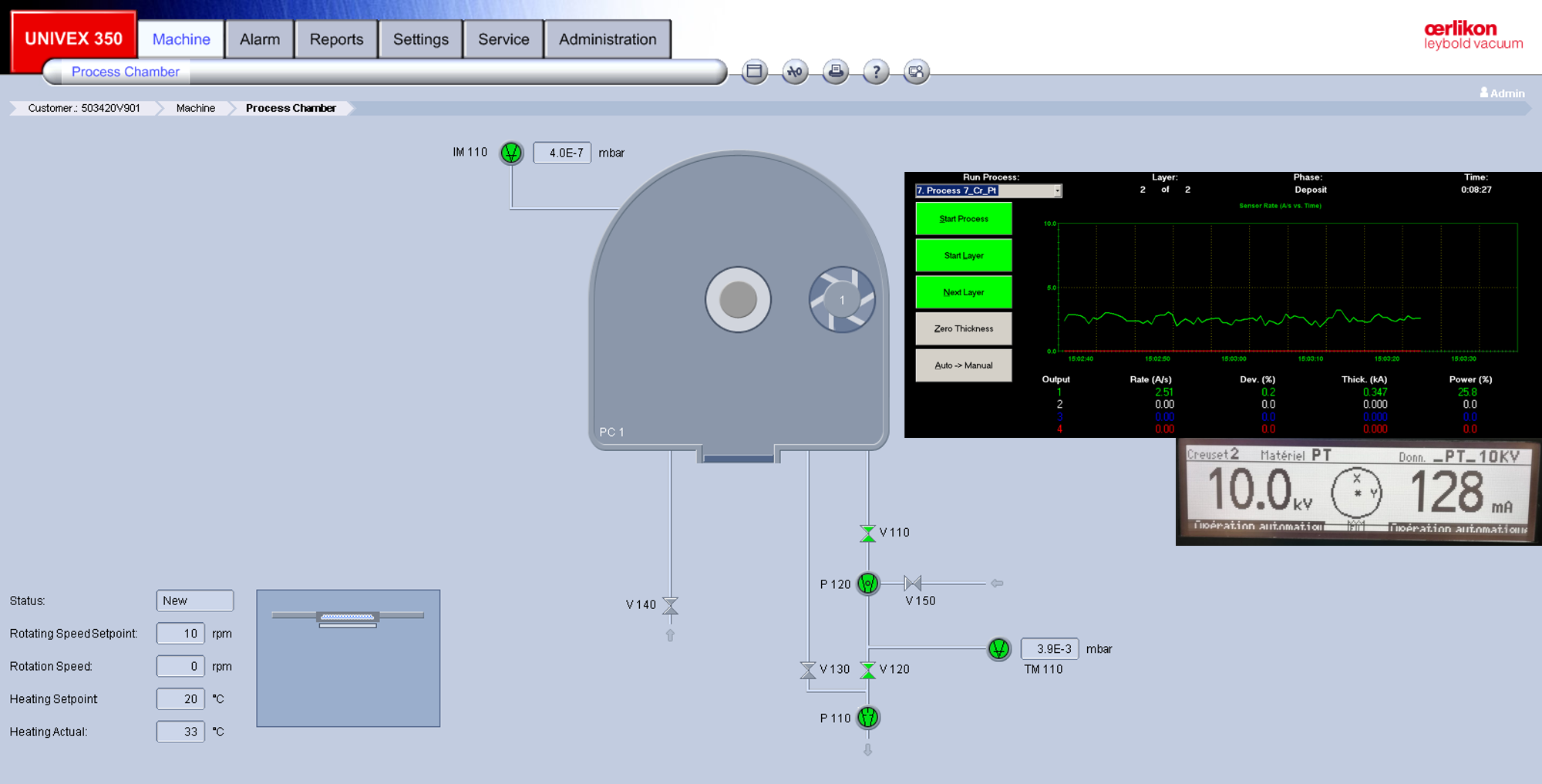Click the shutter 1 indicator in chamber
Image resolution: width=1542 pixels, height=784 pixels.
point(842,300)
